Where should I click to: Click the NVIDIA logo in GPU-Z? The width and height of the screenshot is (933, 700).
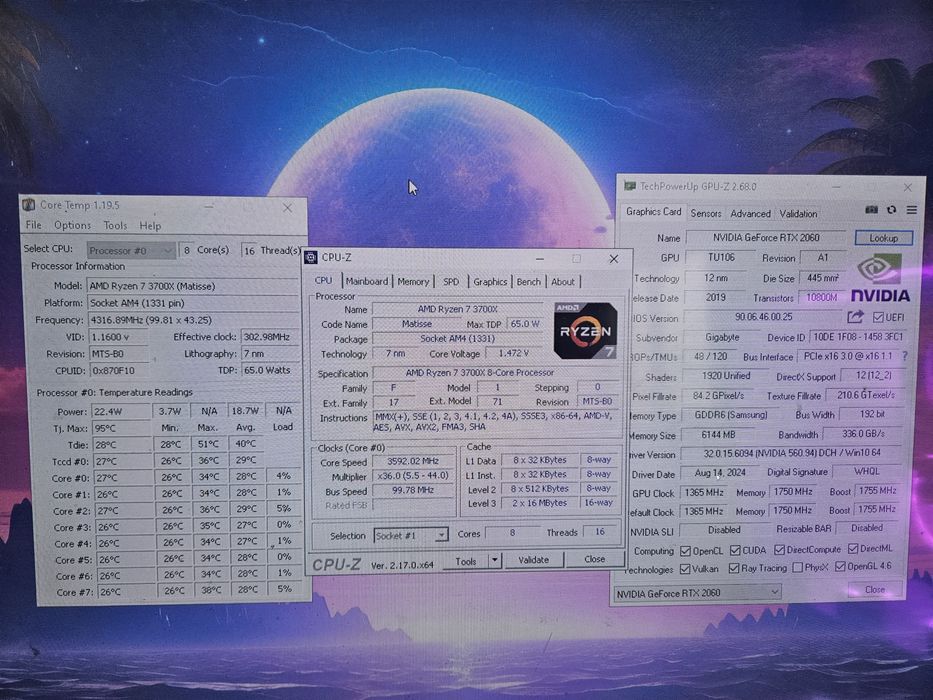(x=879, y=279)
